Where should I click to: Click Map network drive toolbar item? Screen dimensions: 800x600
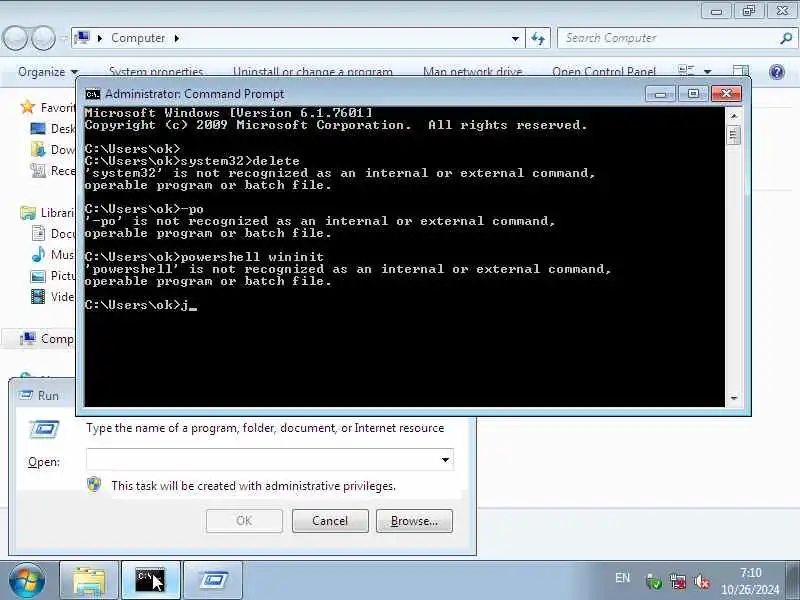coord(472,72)
